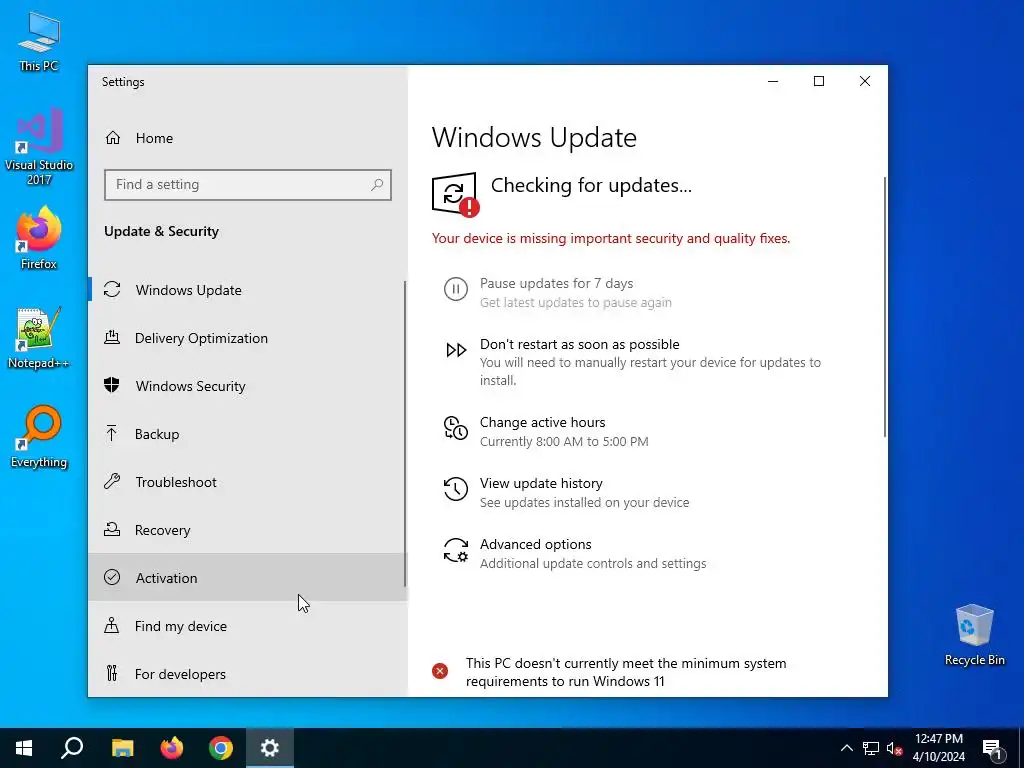The image size is (1024, 768).
Task: Click the Activation checkmark circle icon
Action: (112, 577)
